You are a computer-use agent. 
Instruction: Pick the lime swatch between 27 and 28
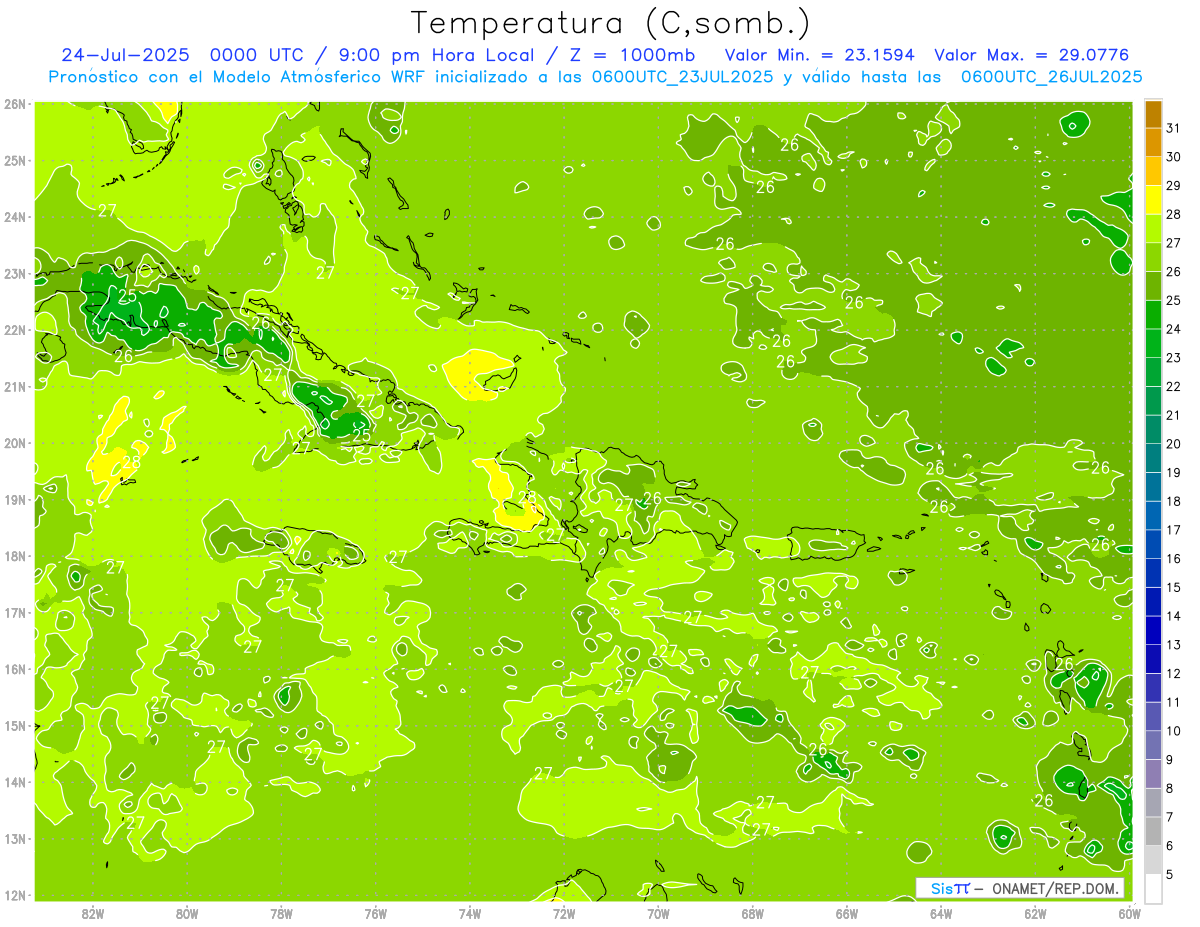coord(1153,228)
